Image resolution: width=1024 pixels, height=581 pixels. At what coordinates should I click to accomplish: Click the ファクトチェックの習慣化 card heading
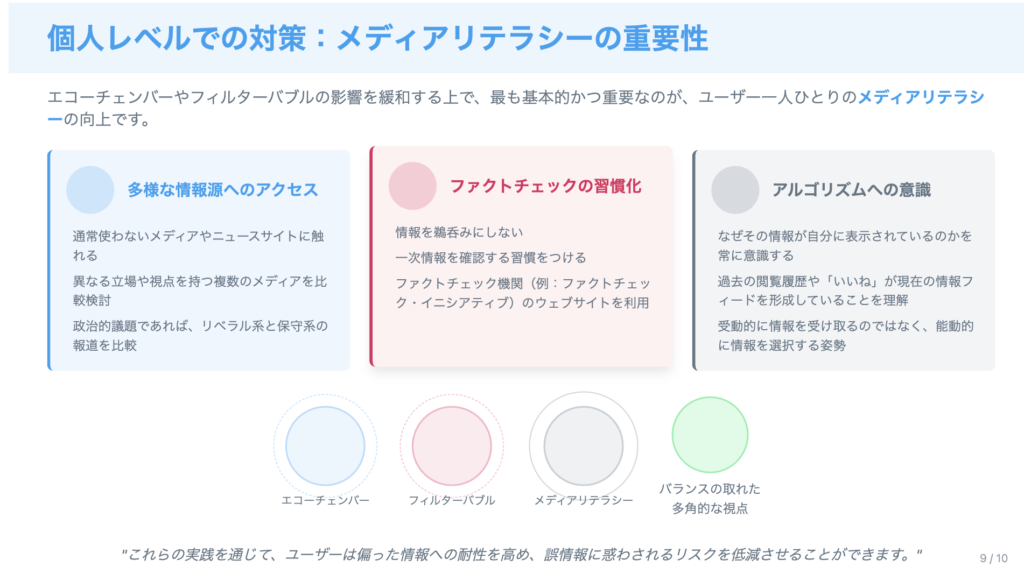tap(545, 186)
